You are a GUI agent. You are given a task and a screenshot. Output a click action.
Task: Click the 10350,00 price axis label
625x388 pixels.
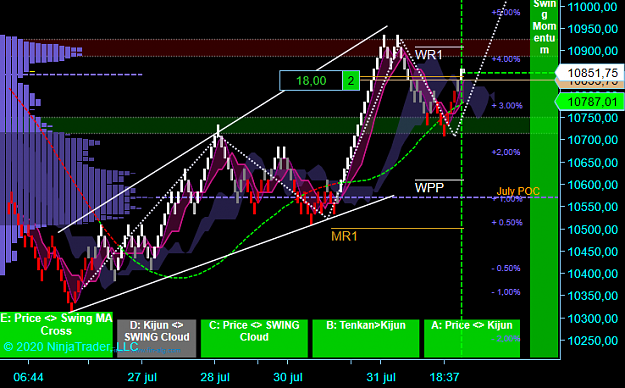tap(593, 296)
